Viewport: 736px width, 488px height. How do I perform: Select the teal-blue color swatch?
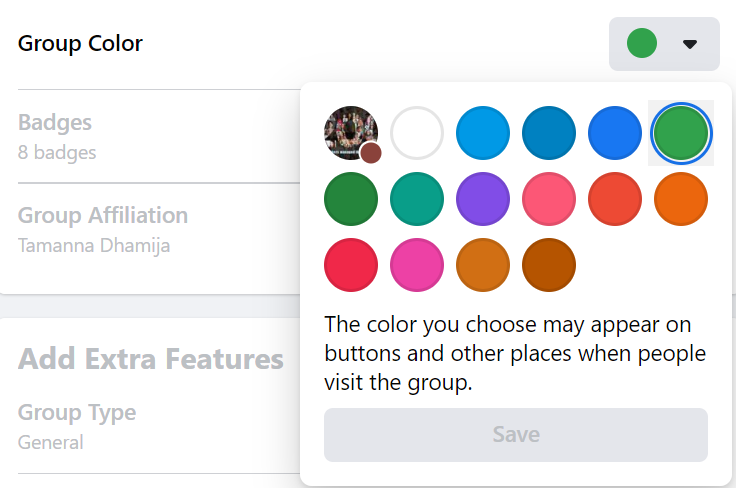549,133
